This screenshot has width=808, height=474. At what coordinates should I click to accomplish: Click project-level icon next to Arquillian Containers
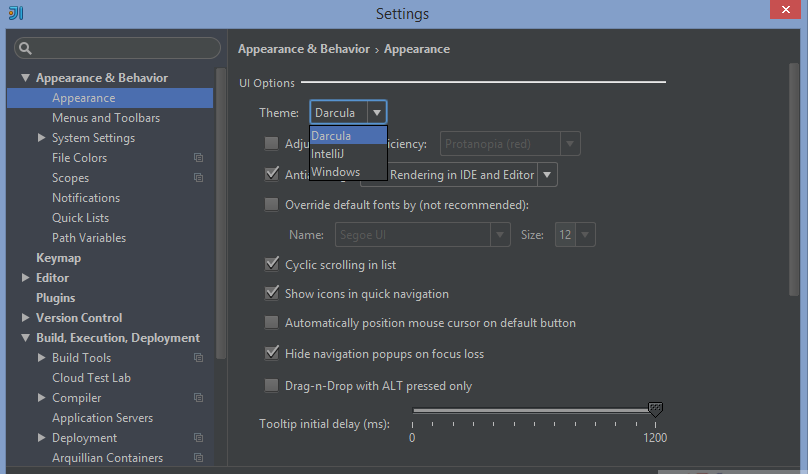pos(198,458)
